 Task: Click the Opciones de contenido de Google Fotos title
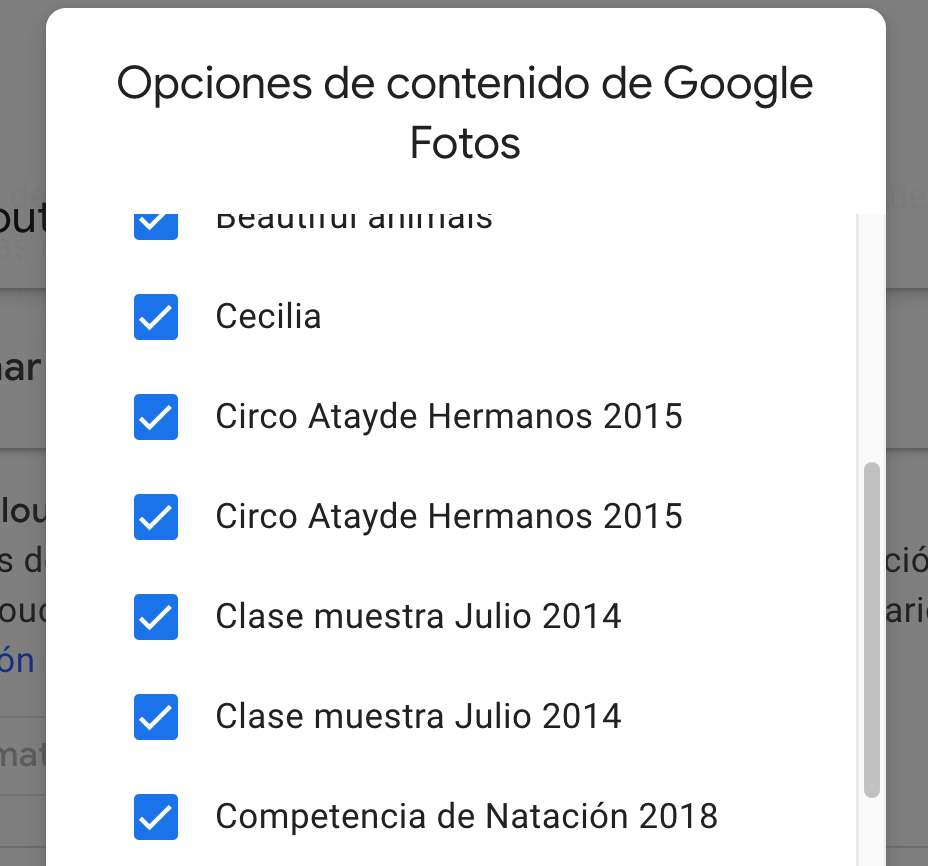[465, 112]
